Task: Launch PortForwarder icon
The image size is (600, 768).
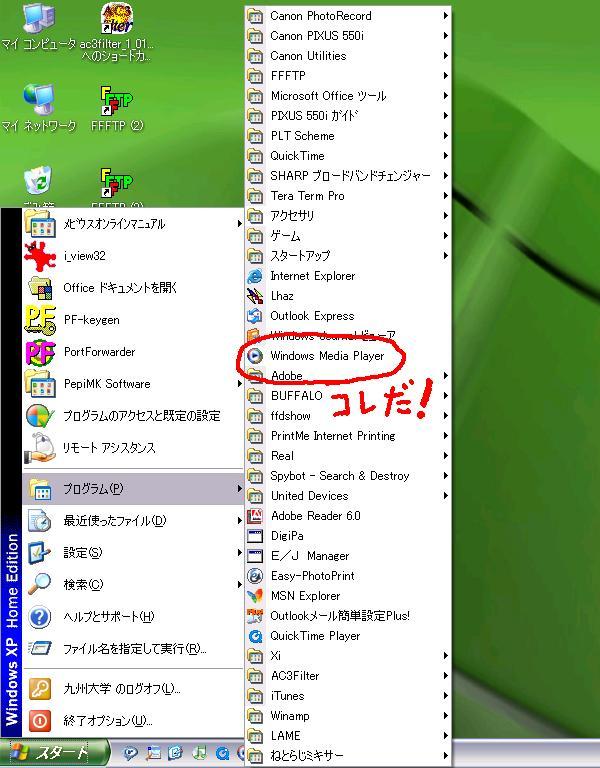Action: tap(40, 352)
